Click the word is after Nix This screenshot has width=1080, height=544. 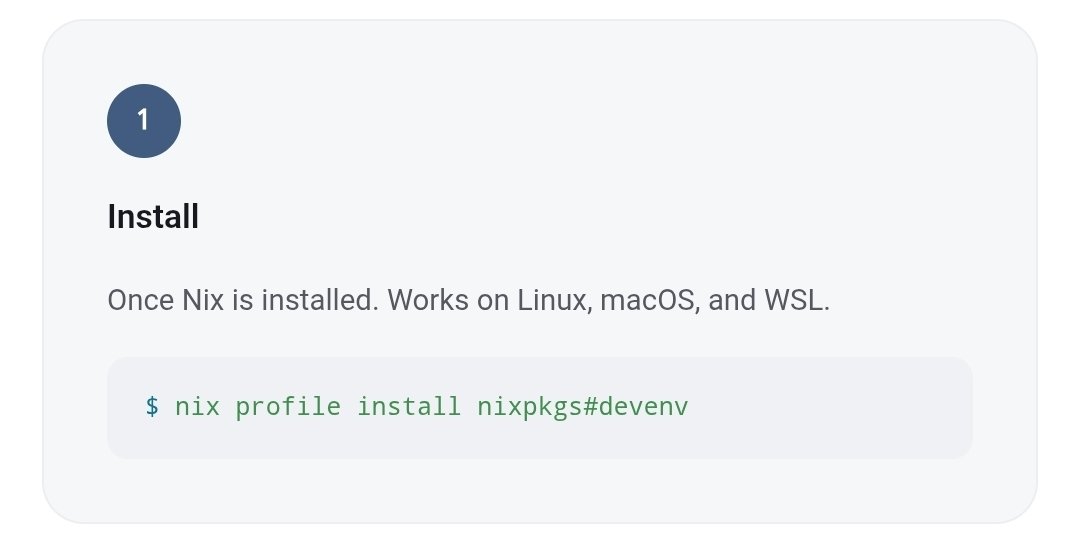coord(242,300)
